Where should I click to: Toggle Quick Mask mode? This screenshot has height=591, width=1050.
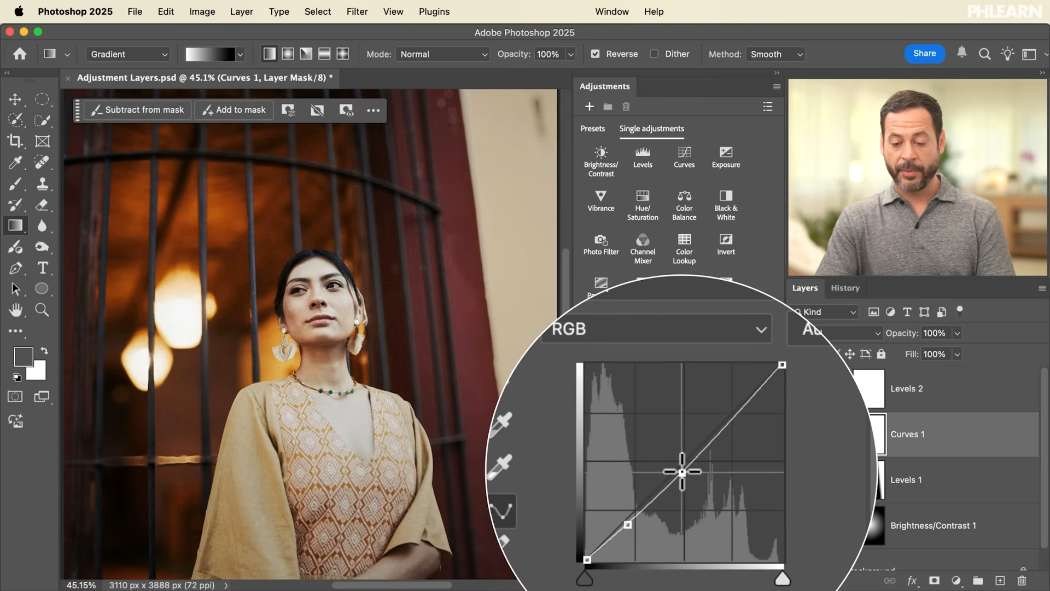click(x=15, y=396)
